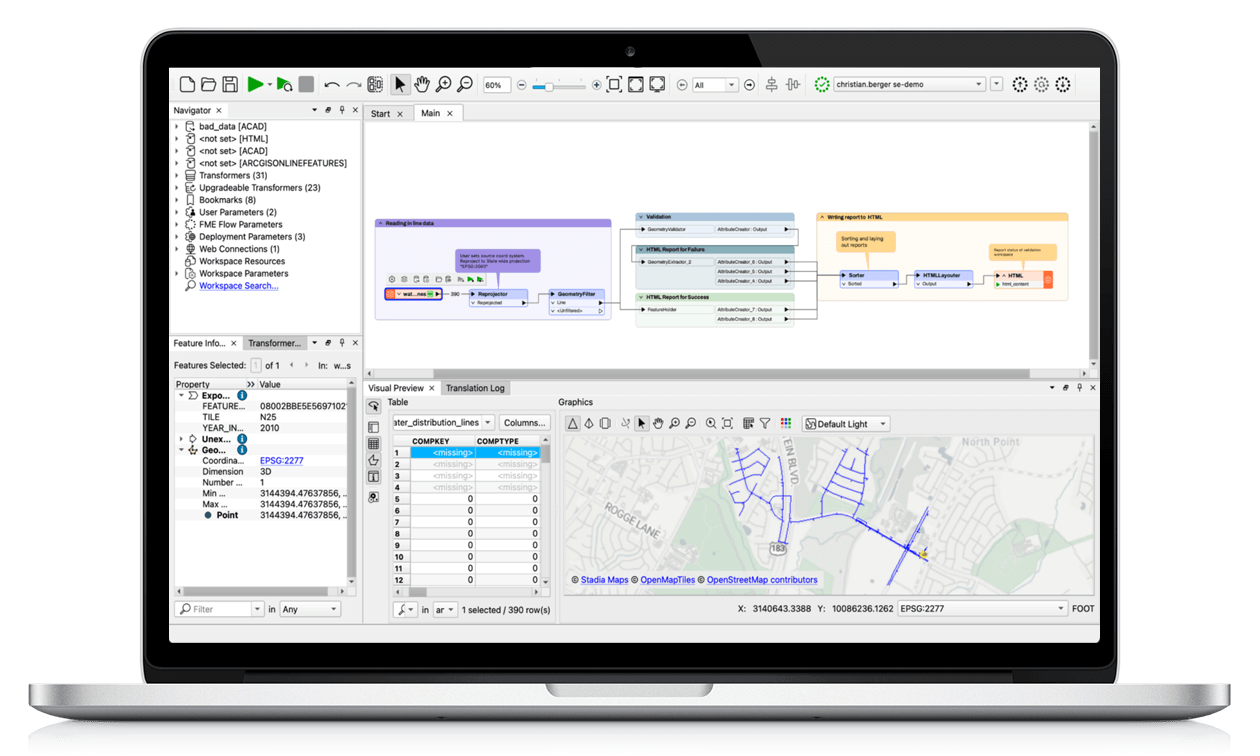Click the Filter funnel icon in Graphics toolbar
This screenshot has width=1260, height=756.
(x=765, y=424)
